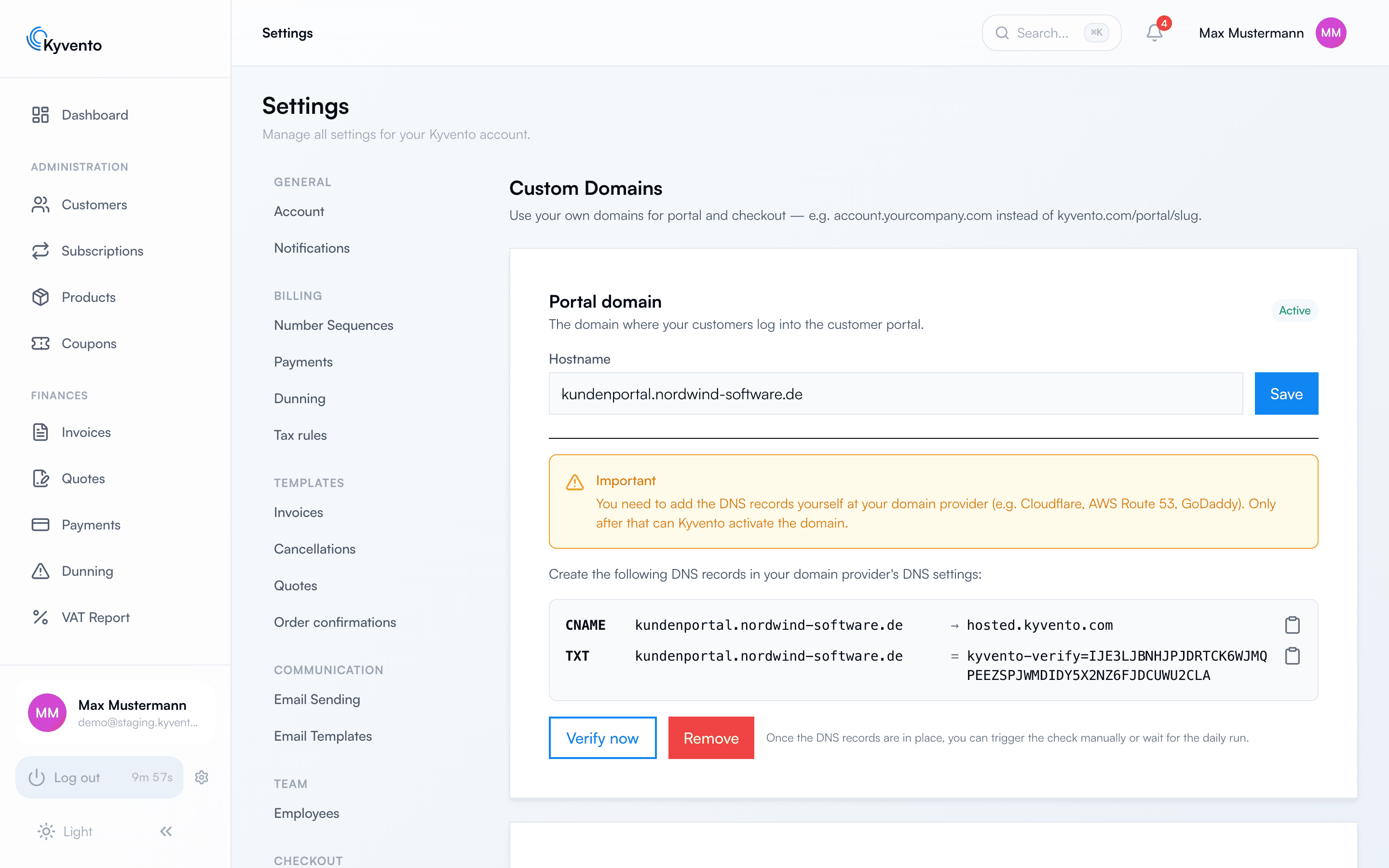Open Tax rules settings
The image size is (1389, 868).
(300, 435)
